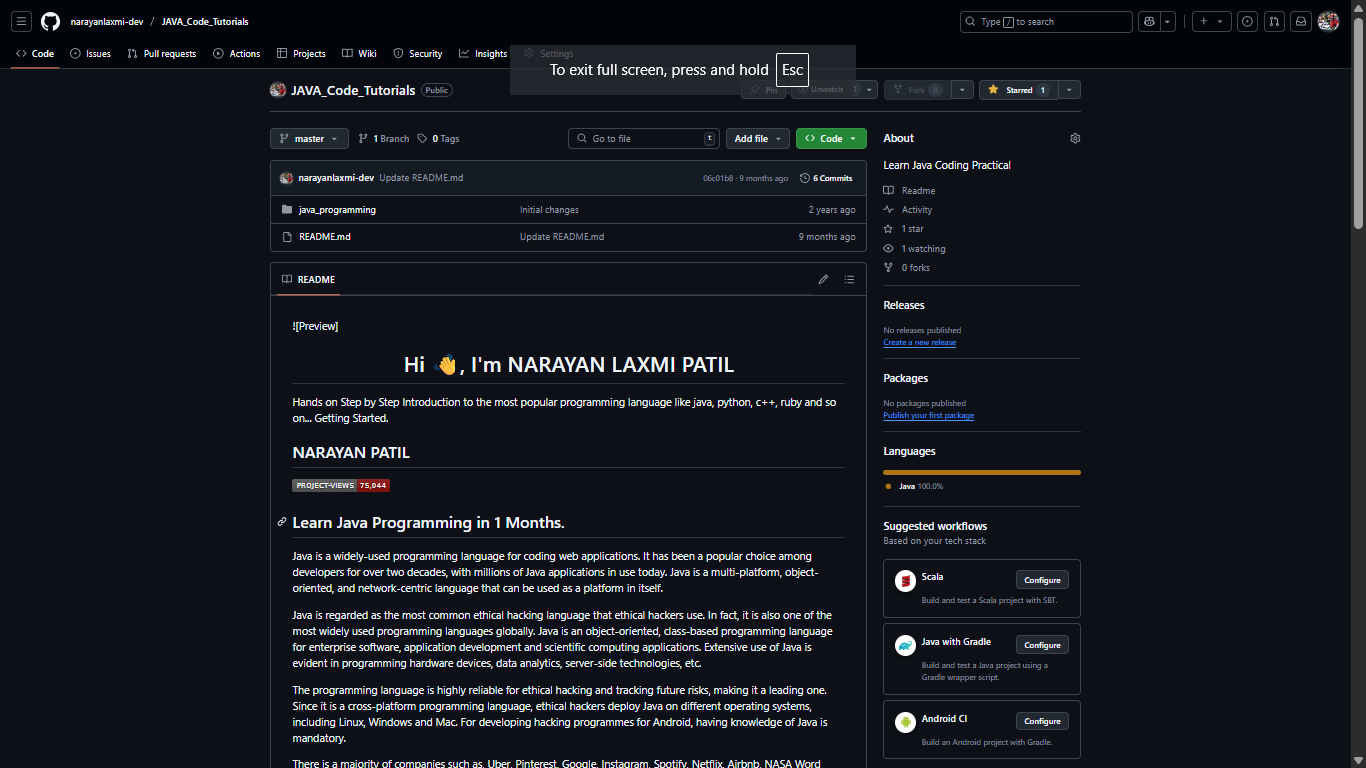Expand the green Code dropdown button
1366x768 pixels.
[x=831, y=139]
